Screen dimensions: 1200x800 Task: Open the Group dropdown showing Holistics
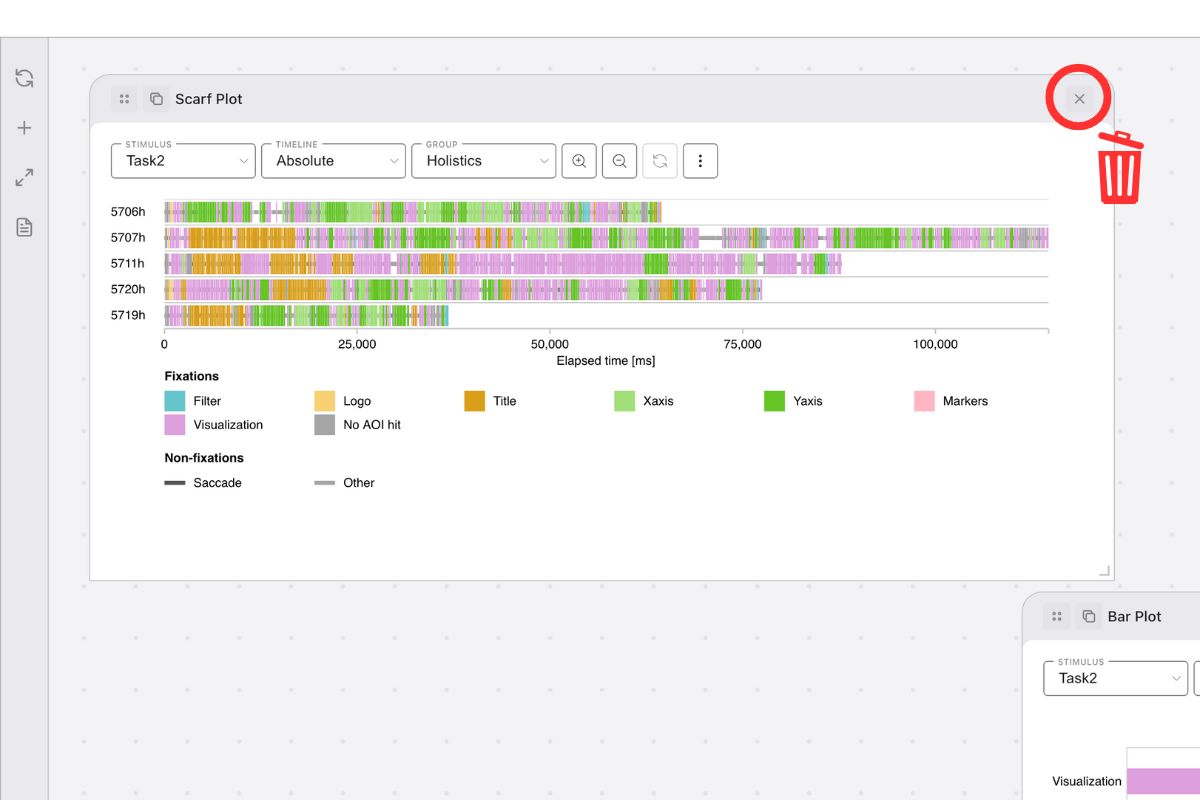click(x=483, y=160)
